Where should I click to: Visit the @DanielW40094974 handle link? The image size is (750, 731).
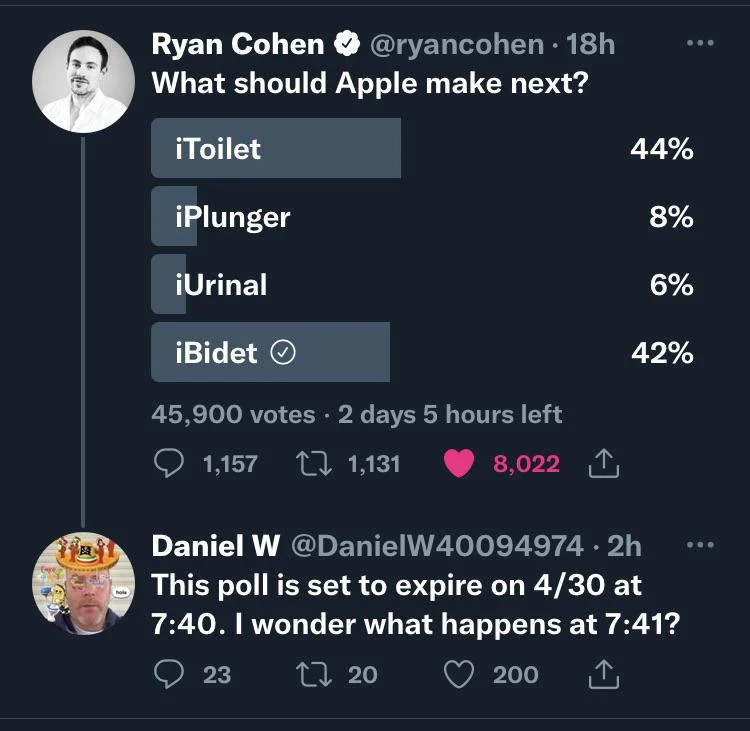pyautogui.click(x=436, y=546)
